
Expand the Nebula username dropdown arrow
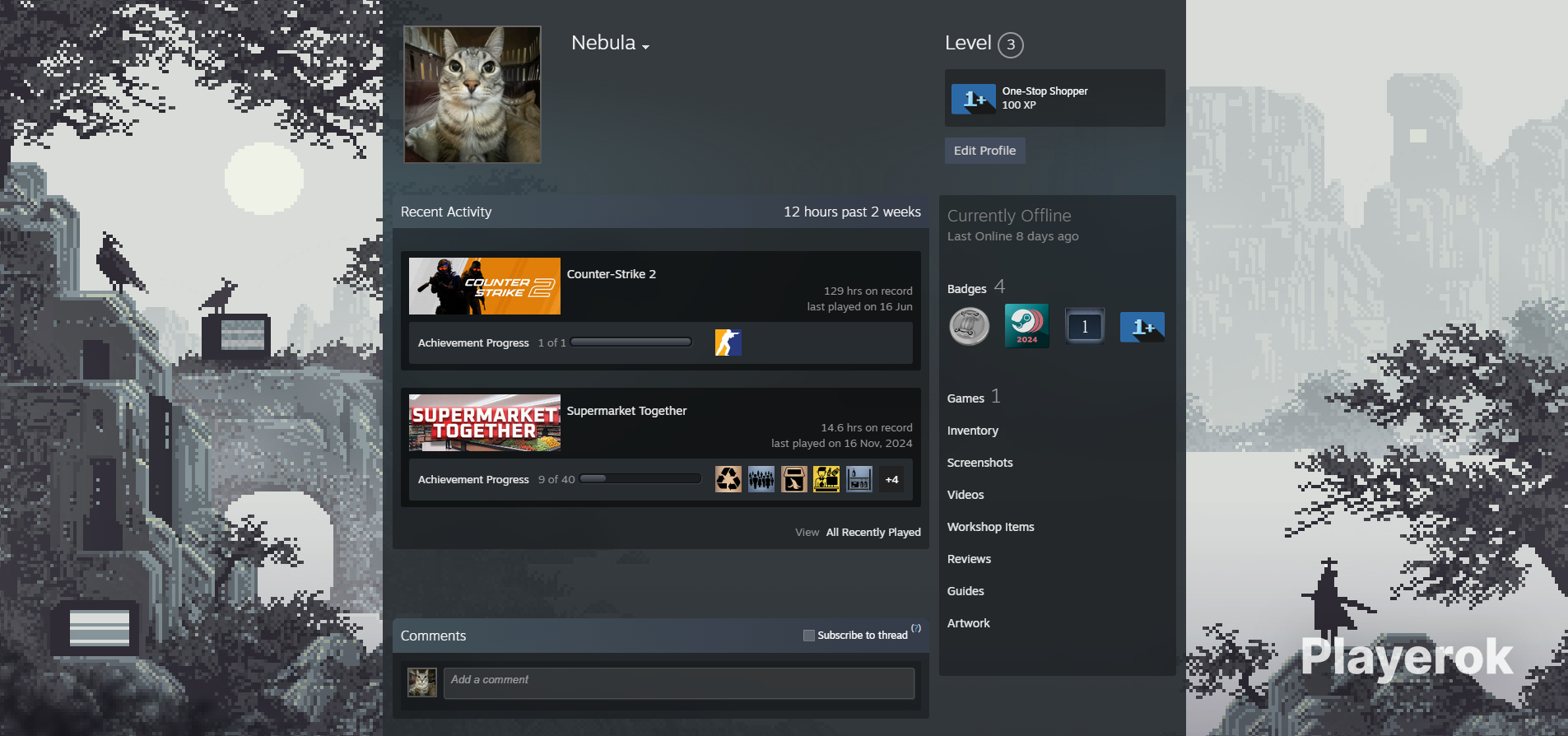646,47
